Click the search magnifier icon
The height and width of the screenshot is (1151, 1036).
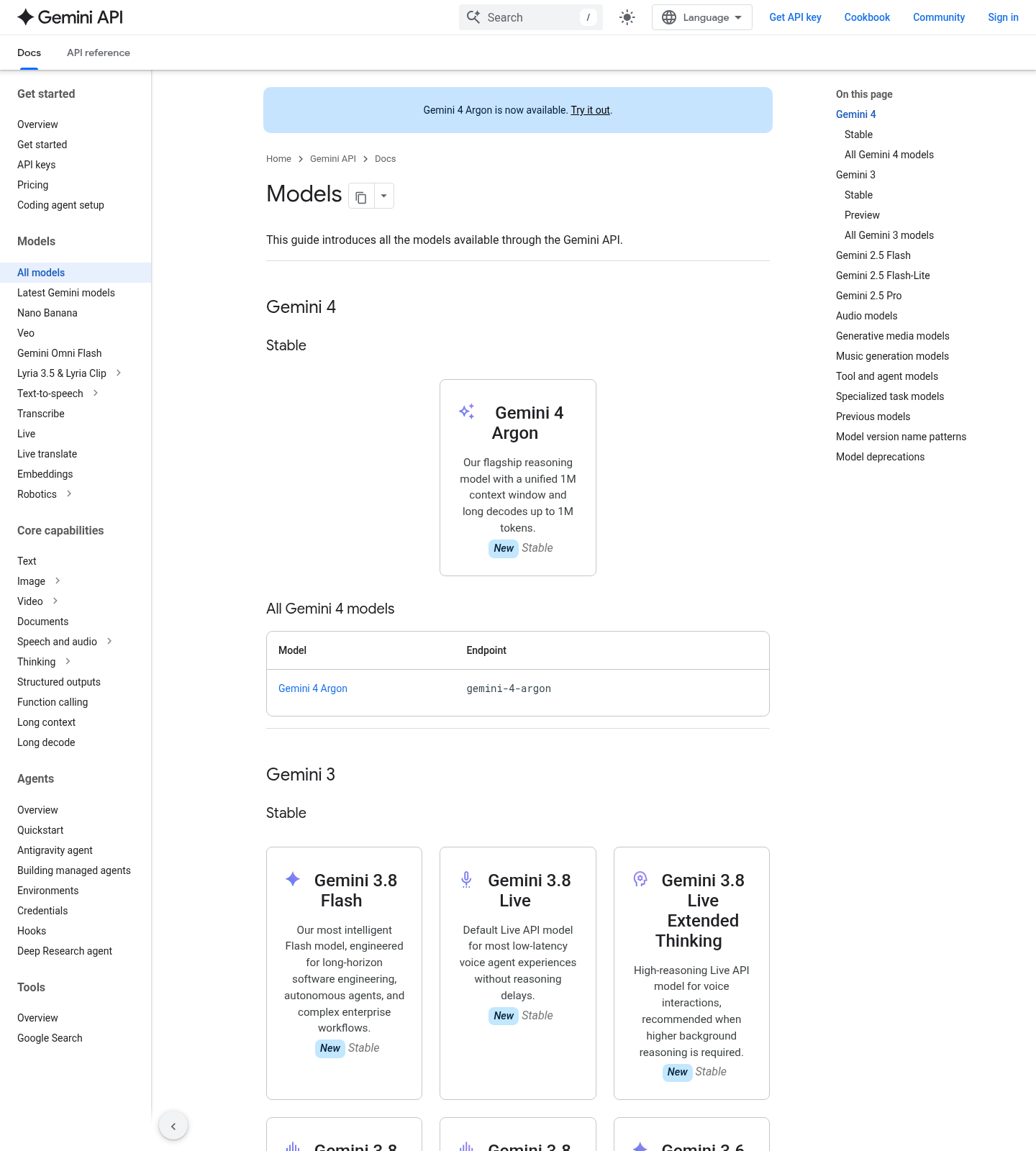tap(473, 17)
